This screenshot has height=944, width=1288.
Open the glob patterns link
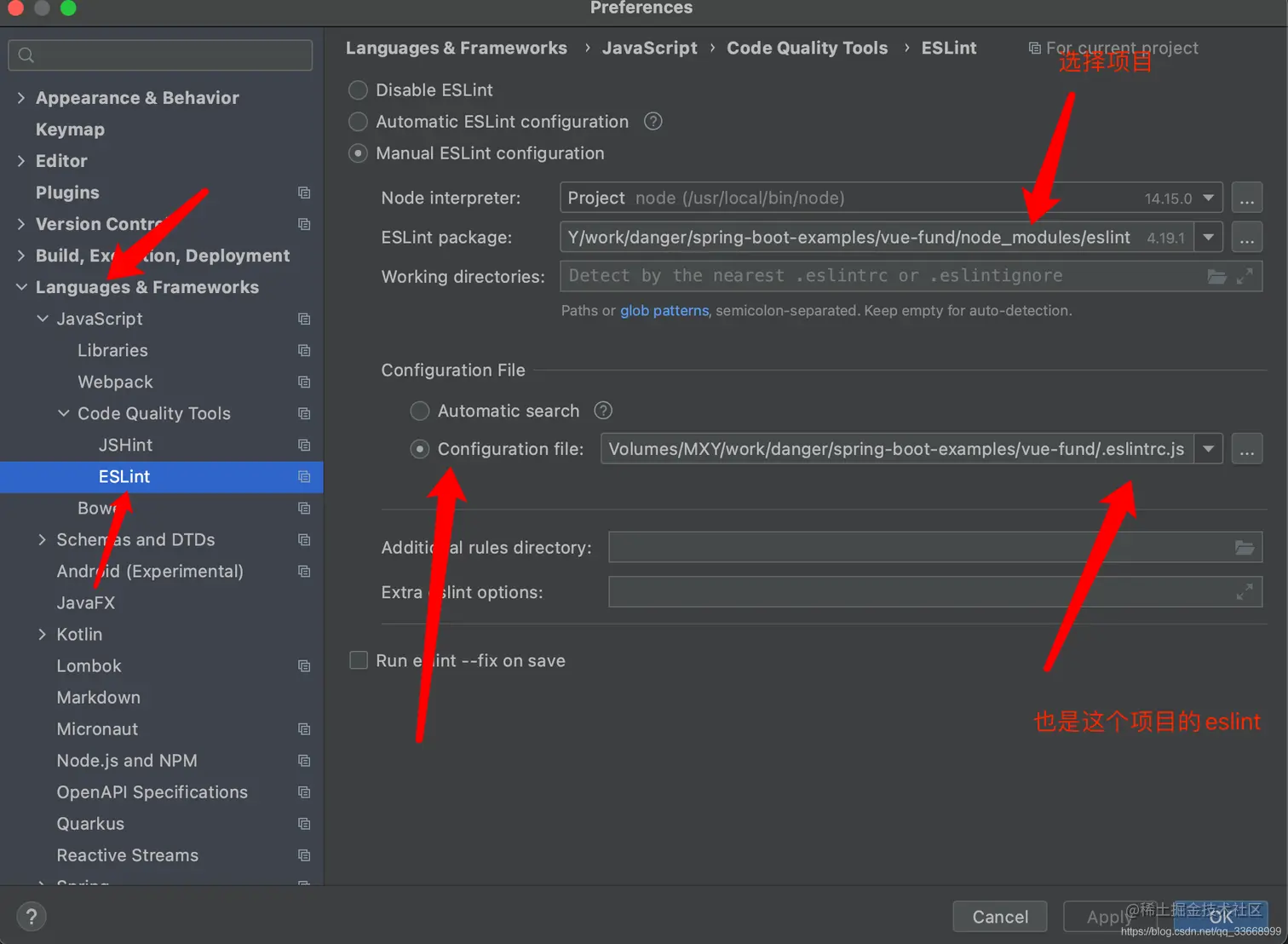(664, 310)
